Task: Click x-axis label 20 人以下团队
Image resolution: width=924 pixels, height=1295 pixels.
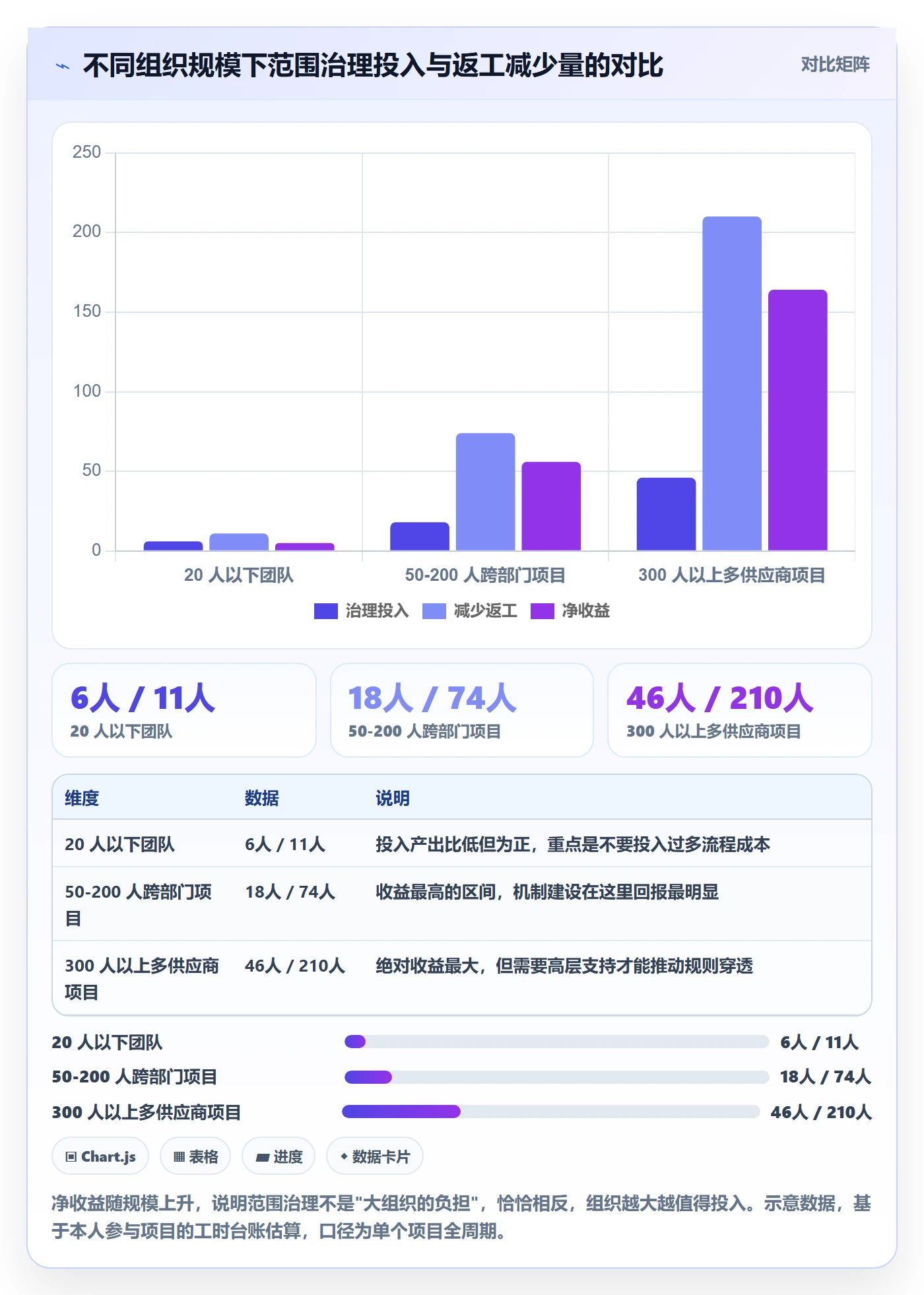Action: [x=239, y=575]
